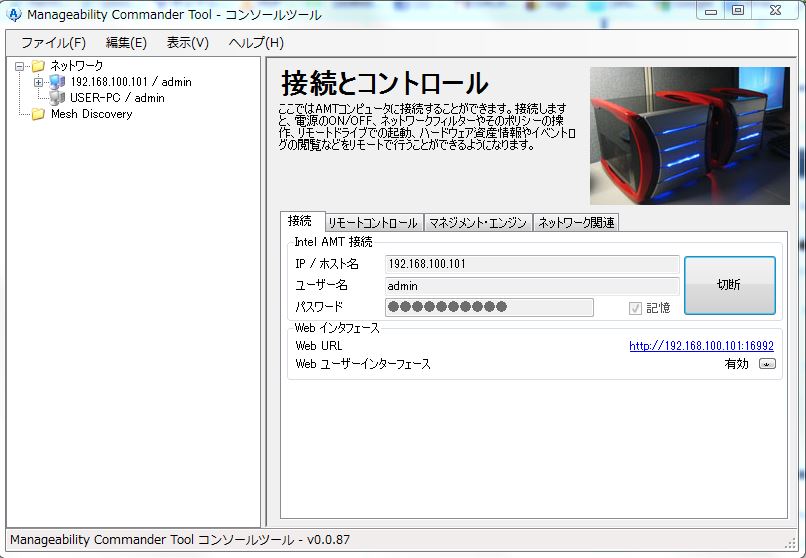
Task: Close the Manageability Commander window
Action: click(775, 11)
